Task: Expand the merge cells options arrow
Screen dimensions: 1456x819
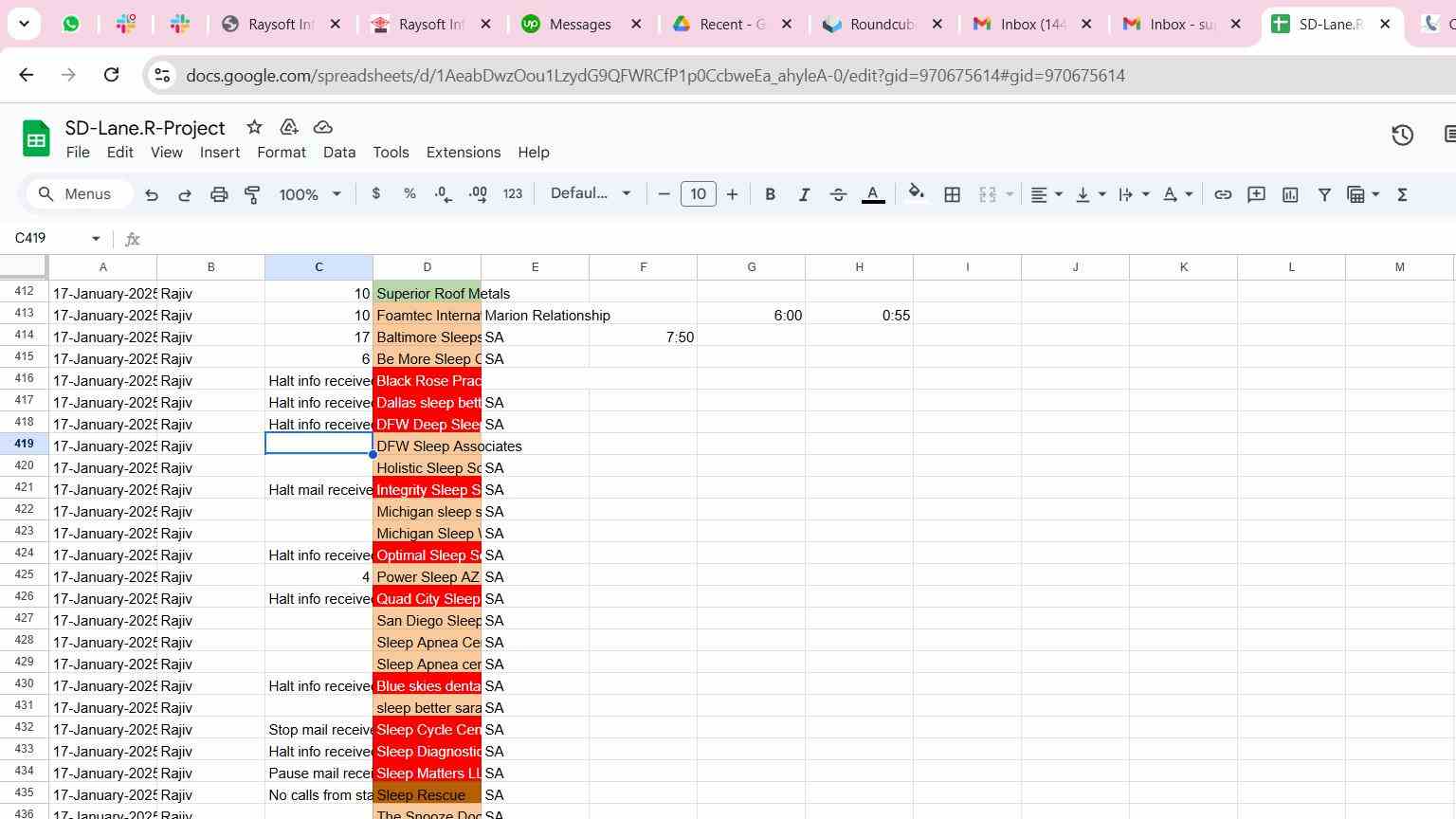Action: pos(1010,194)
